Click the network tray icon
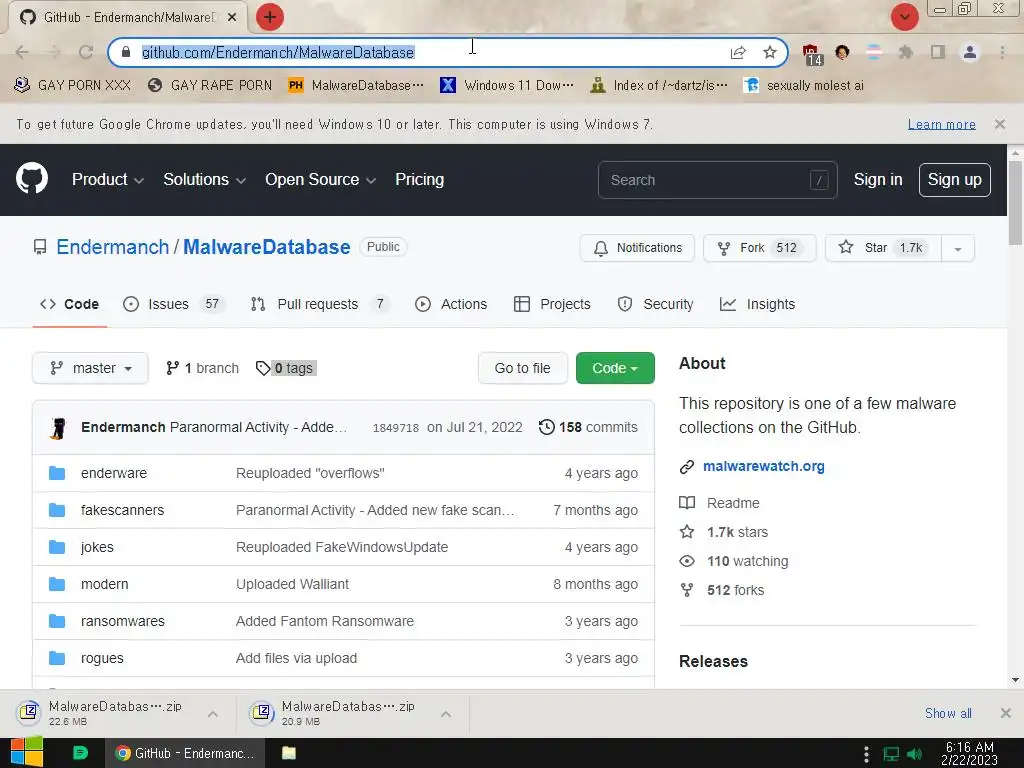The width and height of the screenshot is (1024, 768). click(x=891, y=754)
